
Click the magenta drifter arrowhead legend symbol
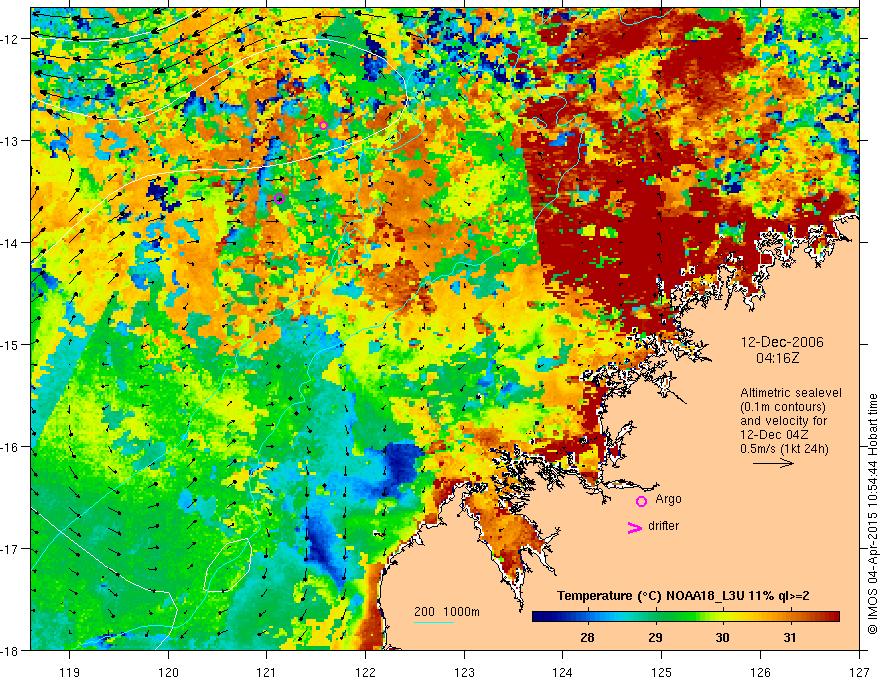coord(635,527)
